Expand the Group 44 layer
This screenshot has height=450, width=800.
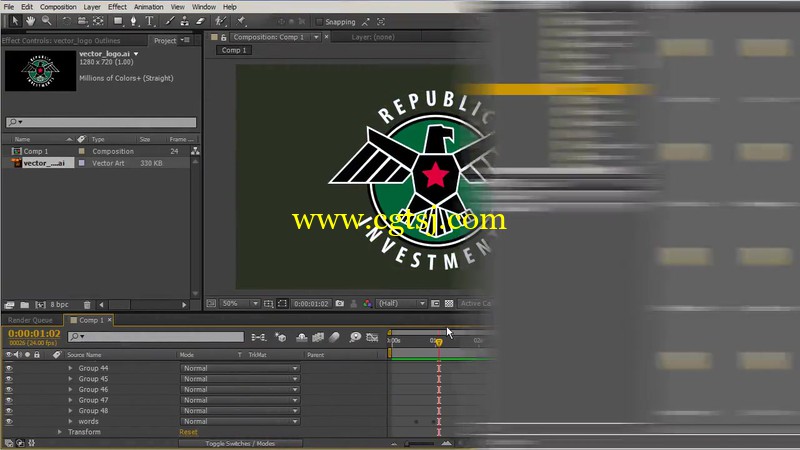tap(70, 368)
